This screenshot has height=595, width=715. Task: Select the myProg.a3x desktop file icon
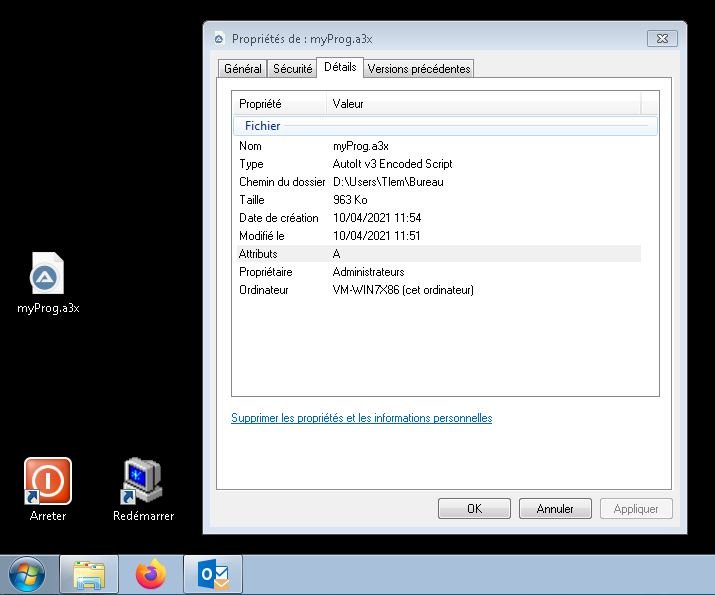[x=47, y=276]
